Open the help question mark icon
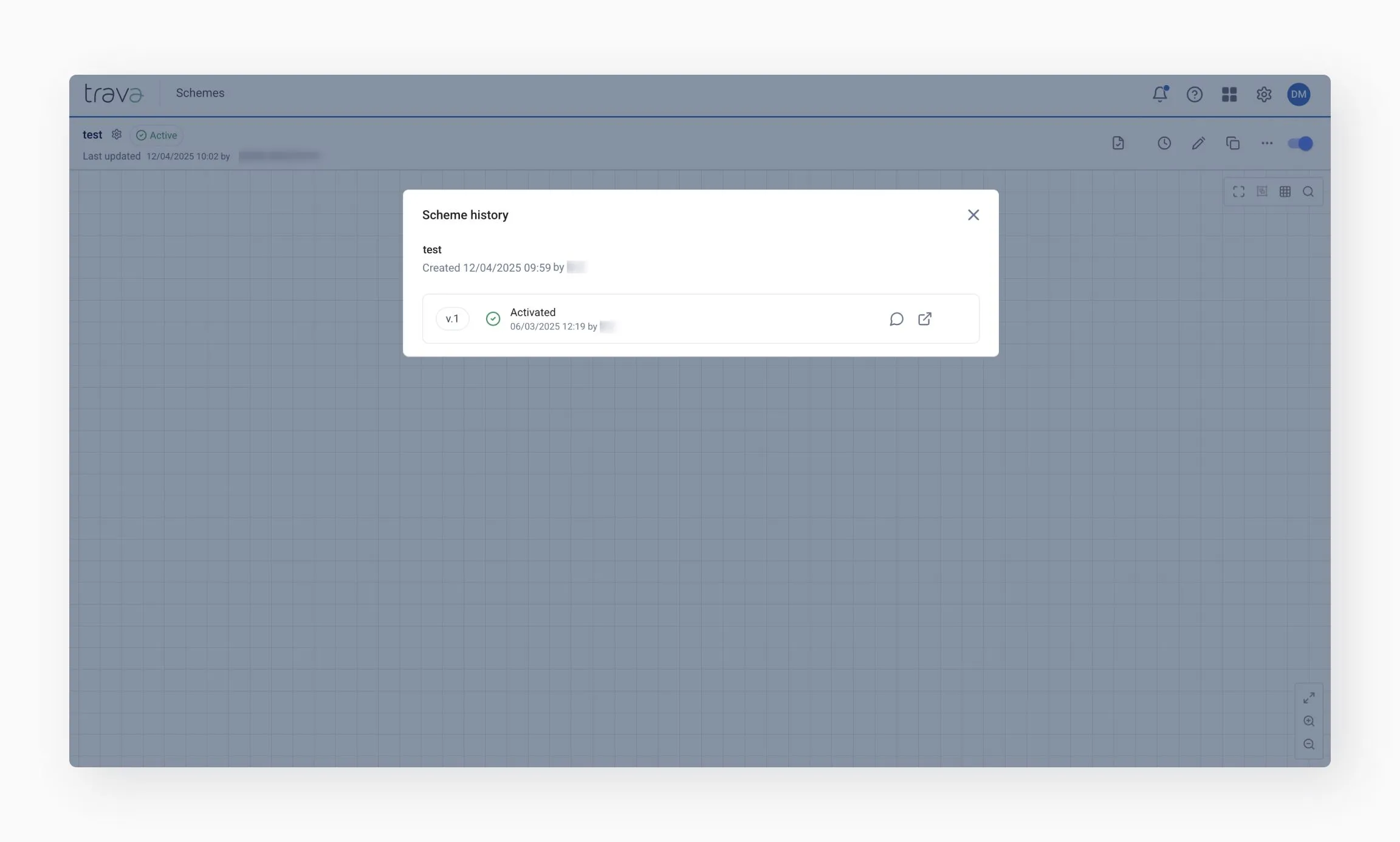Viewport: 1400px width, 842px height. (x=1195, y=94)
